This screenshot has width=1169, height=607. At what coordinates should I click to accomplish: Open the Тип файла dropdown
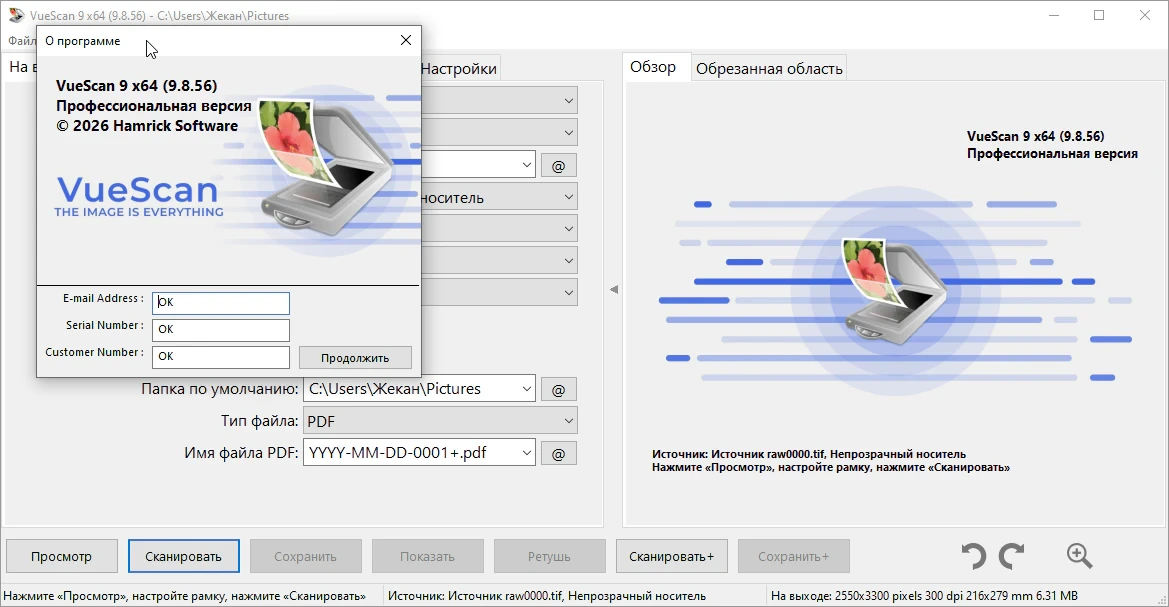coord(440,421)
